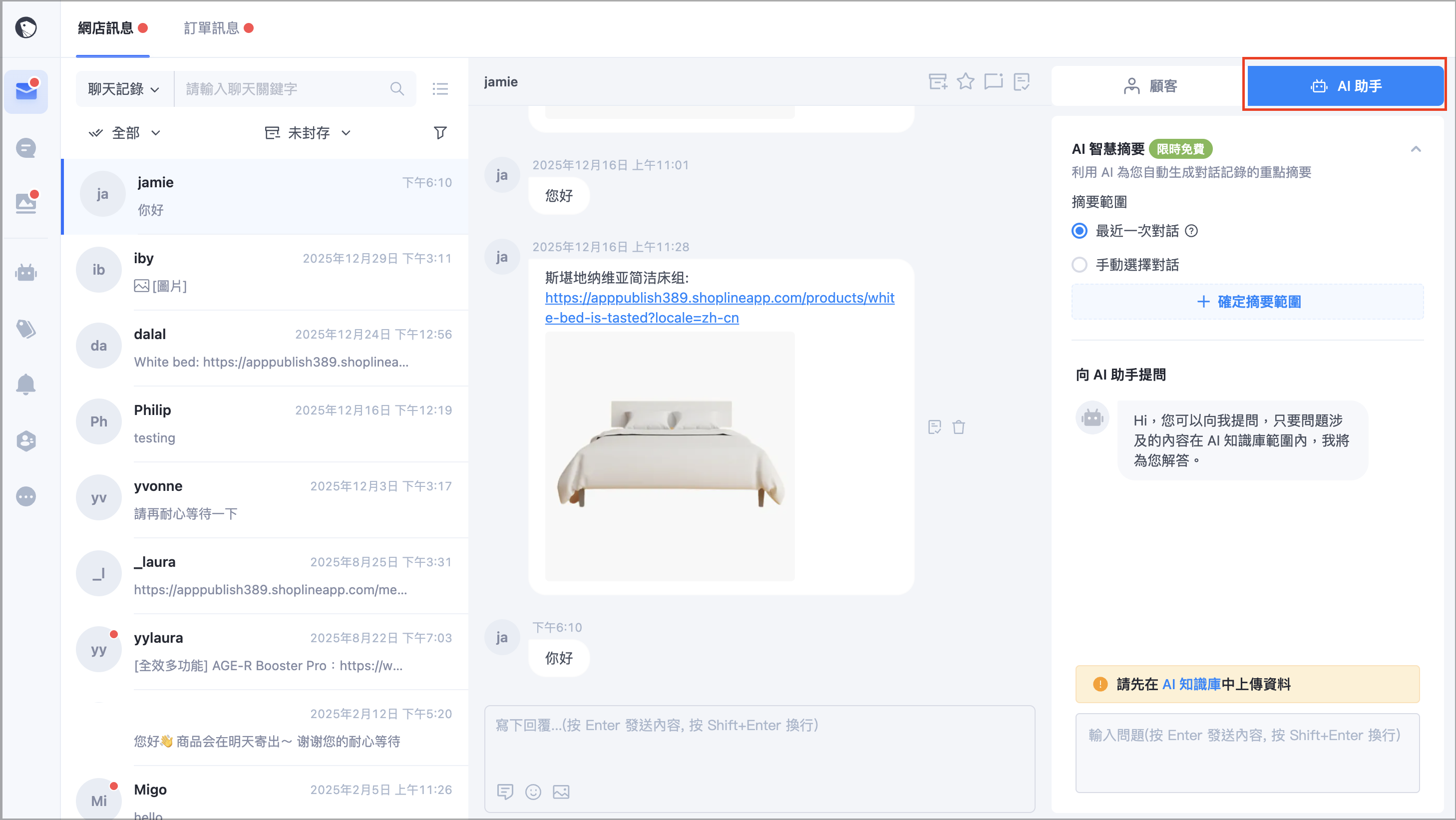The width and height of the screenshot is (1456, 820).
Task: Open the chat bubble icon in sidebar
Action: (26, 148)
